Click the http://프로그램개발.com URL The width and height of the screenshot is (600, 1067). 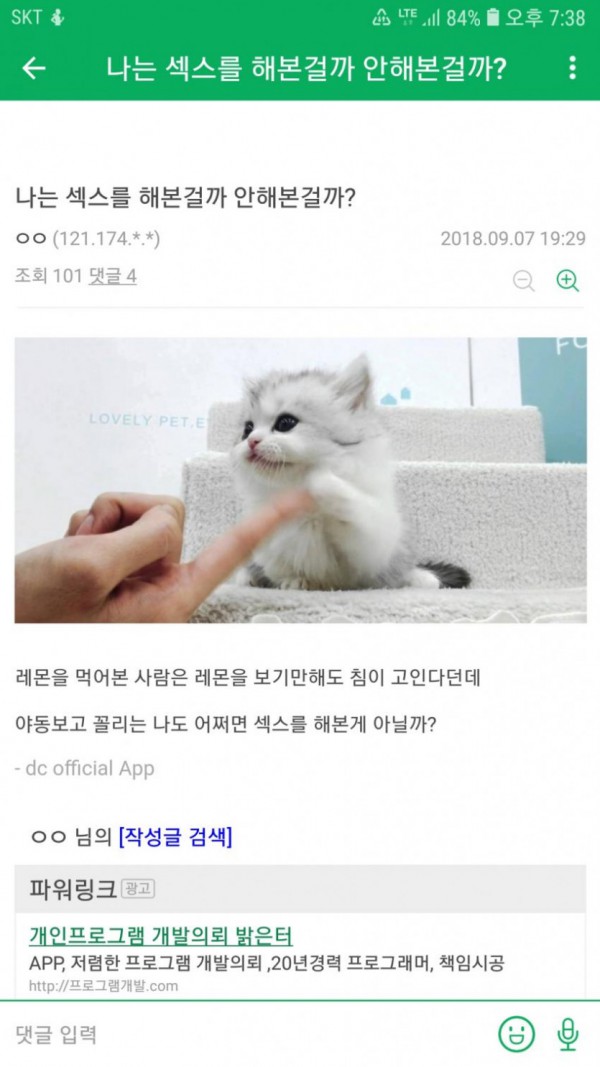103,985
